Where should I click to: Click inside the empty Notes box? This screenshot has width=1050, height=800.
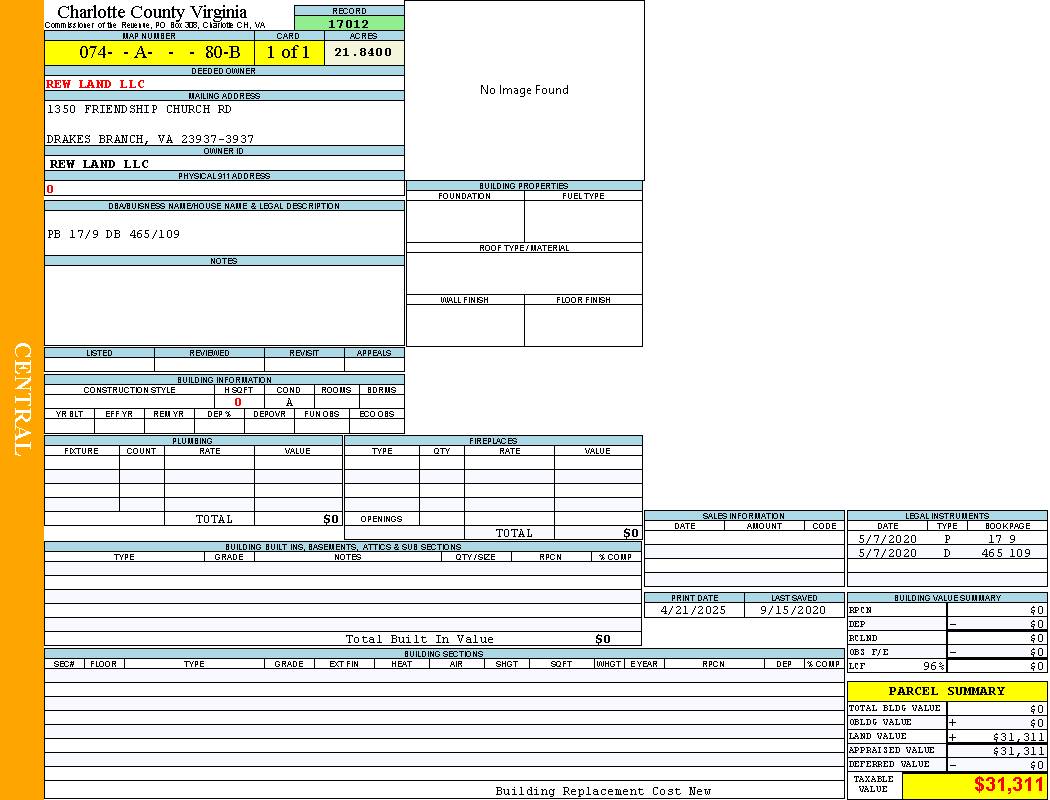(224, 305)
